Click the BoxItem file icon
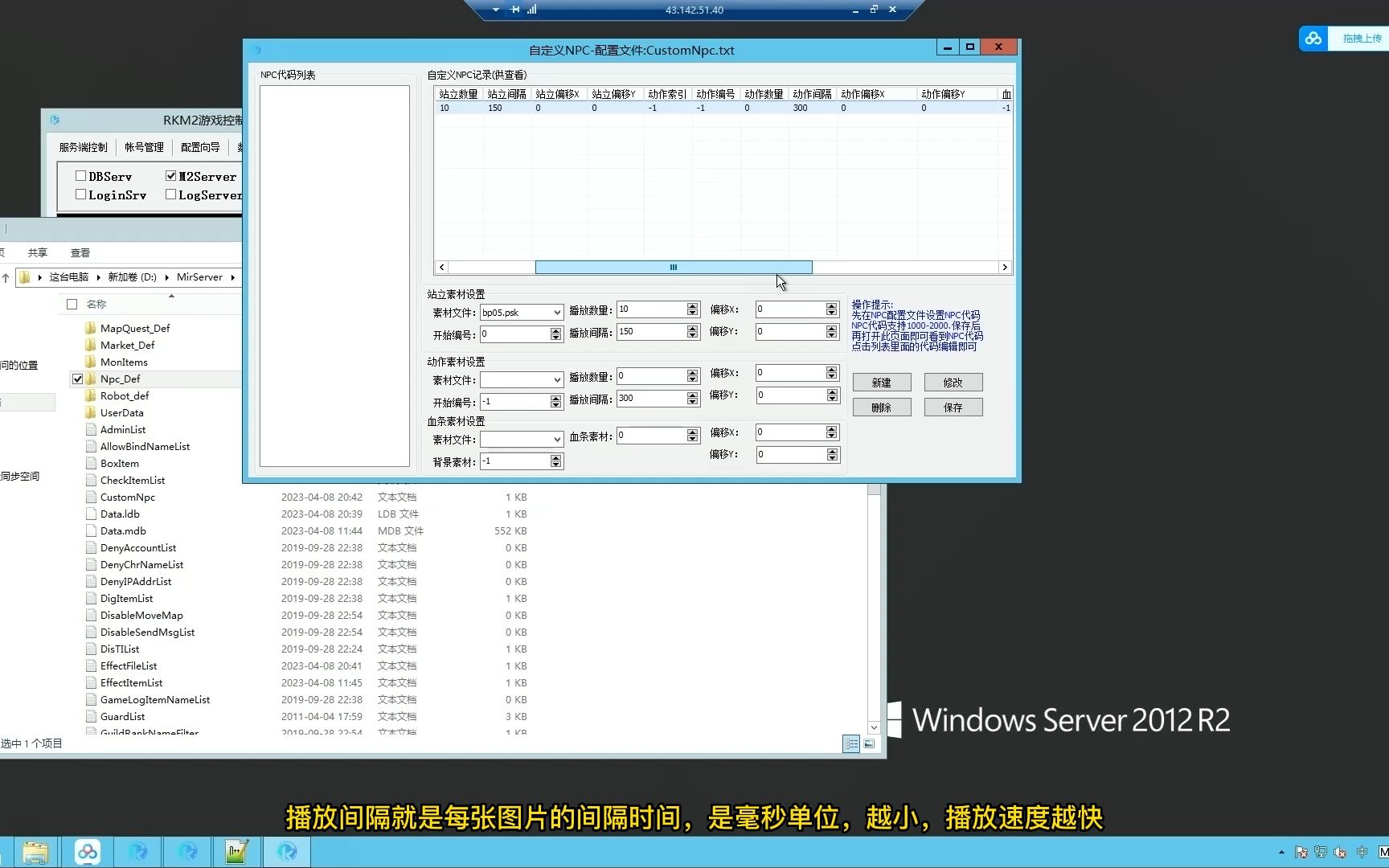This screenshot has width=1389, height=868. click(91, 463)
